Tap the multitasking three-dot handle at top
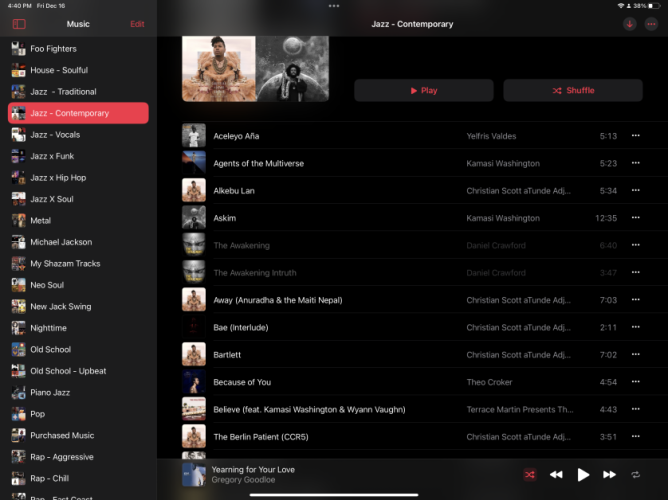 tap(334, 6)
